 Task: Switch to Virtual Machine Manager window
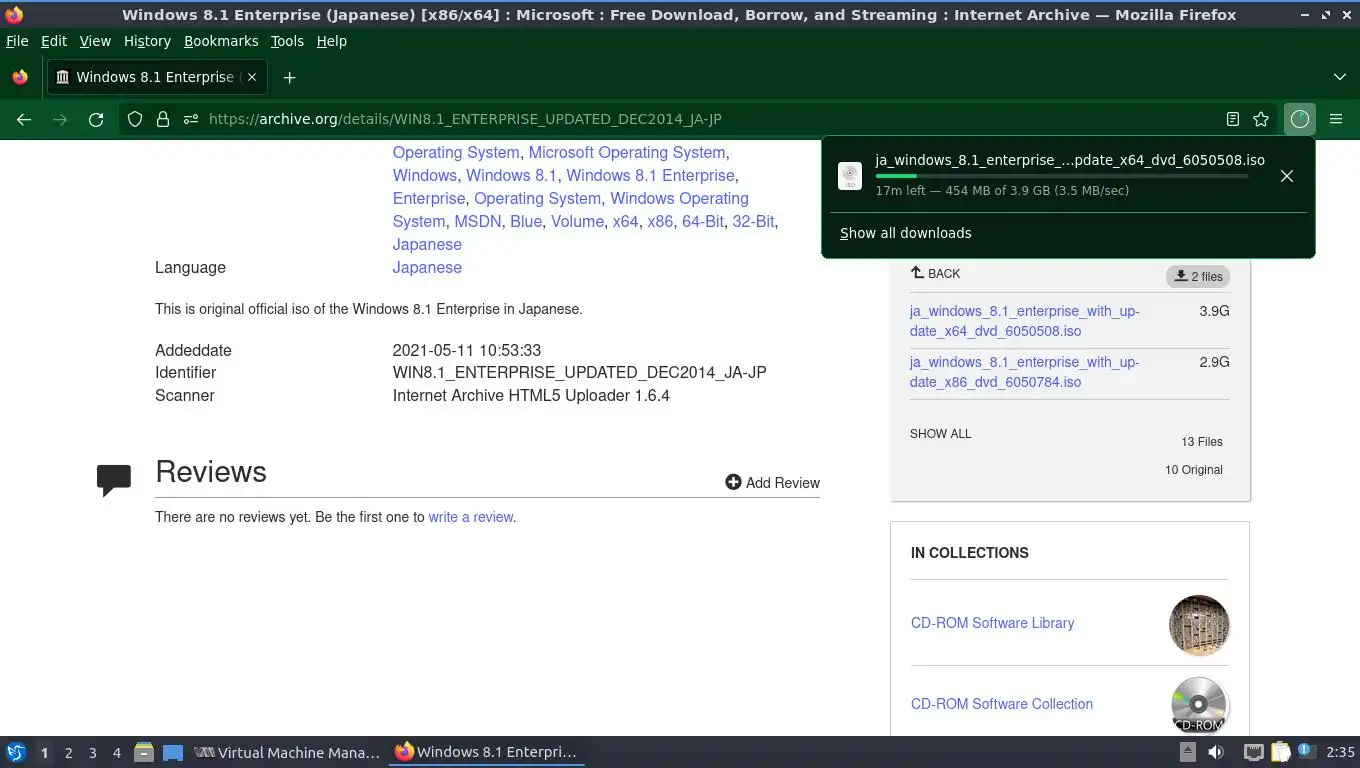[287, 752]
